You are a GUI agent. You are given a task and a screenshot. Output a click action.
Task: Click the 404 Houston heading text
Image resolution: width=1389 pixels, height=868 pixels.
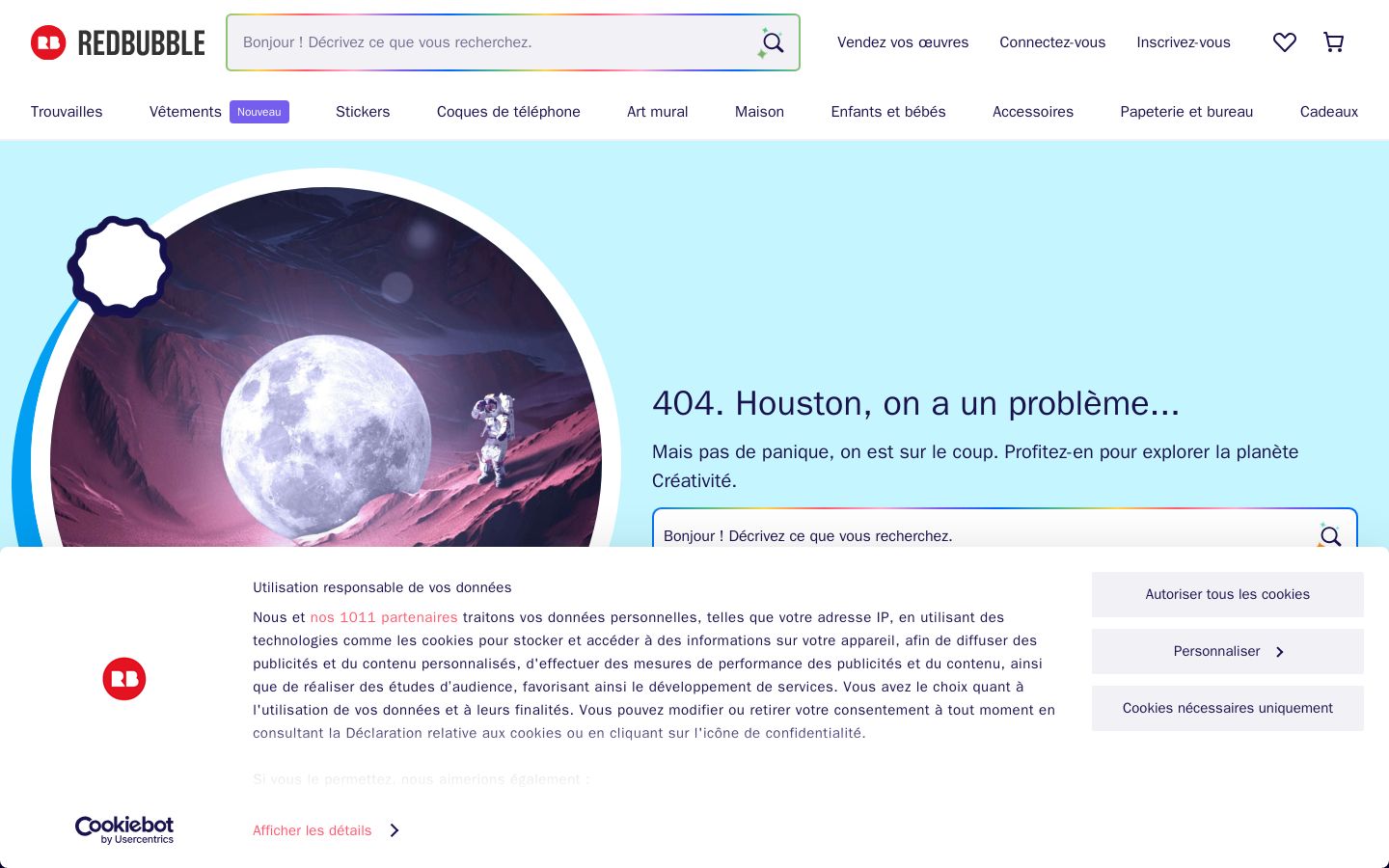(x=916, y=403)
